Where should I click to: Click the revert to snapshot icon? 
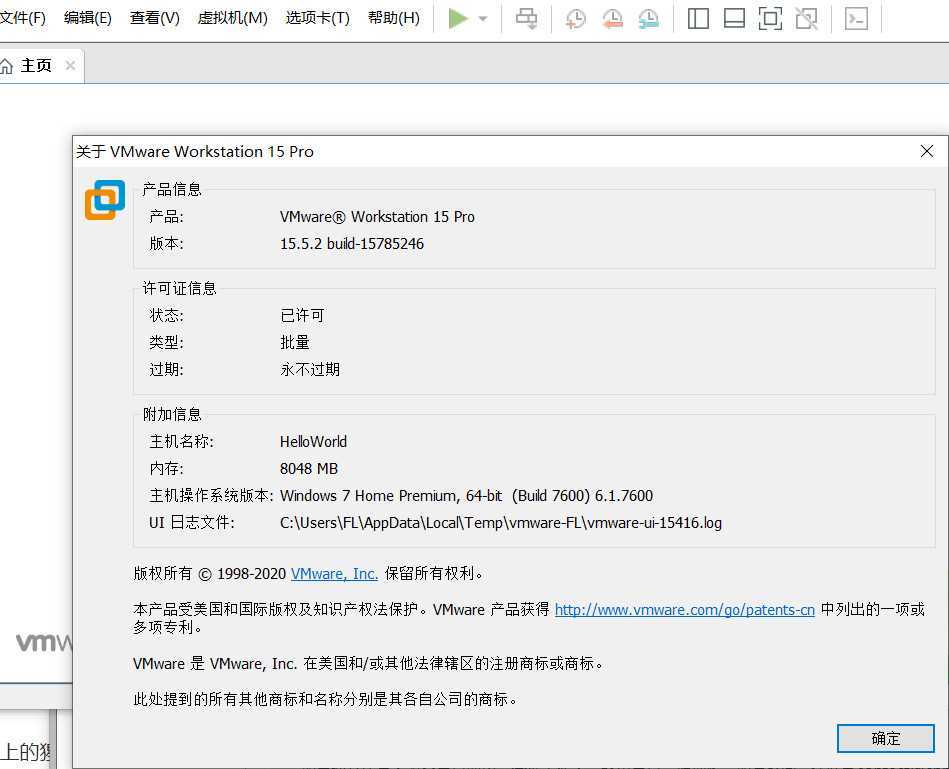[612, 19]
